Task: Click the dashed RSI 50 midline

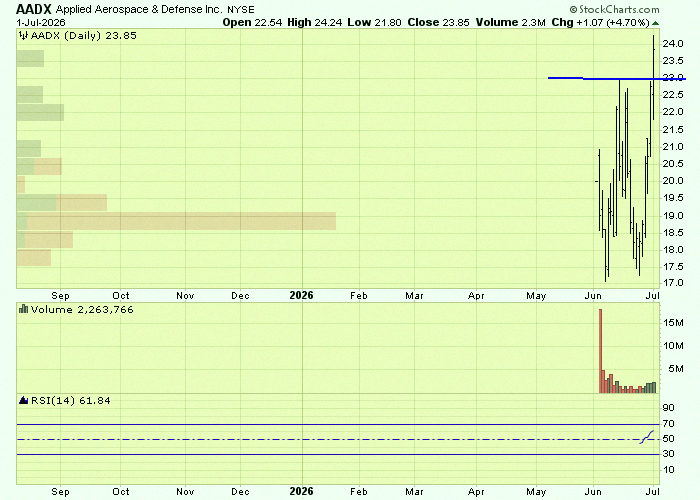Action: (338, 440)
